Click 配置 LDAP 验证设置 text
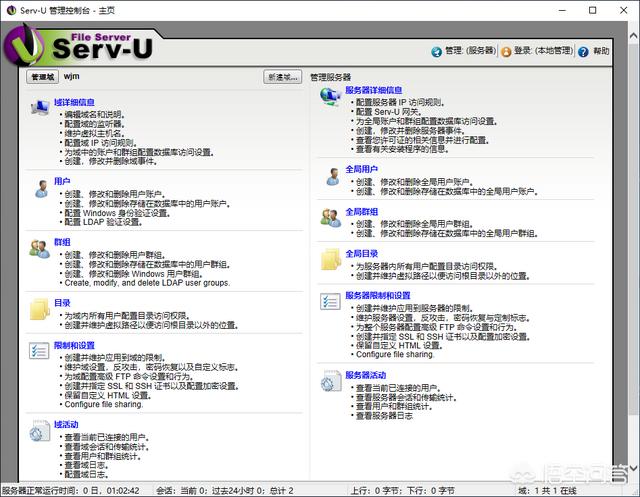 (103, 222)
